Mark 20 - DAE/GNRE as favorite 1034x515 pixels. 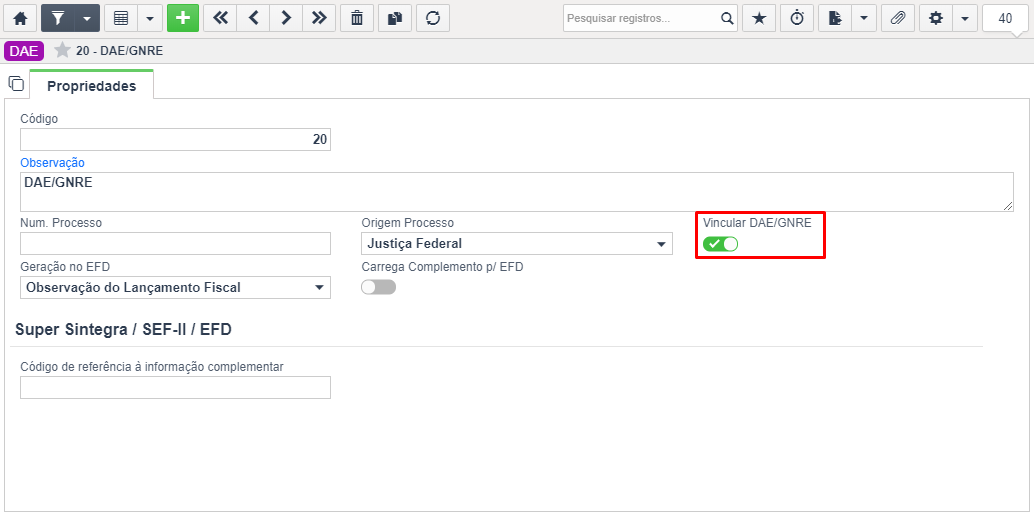point(62,50)
